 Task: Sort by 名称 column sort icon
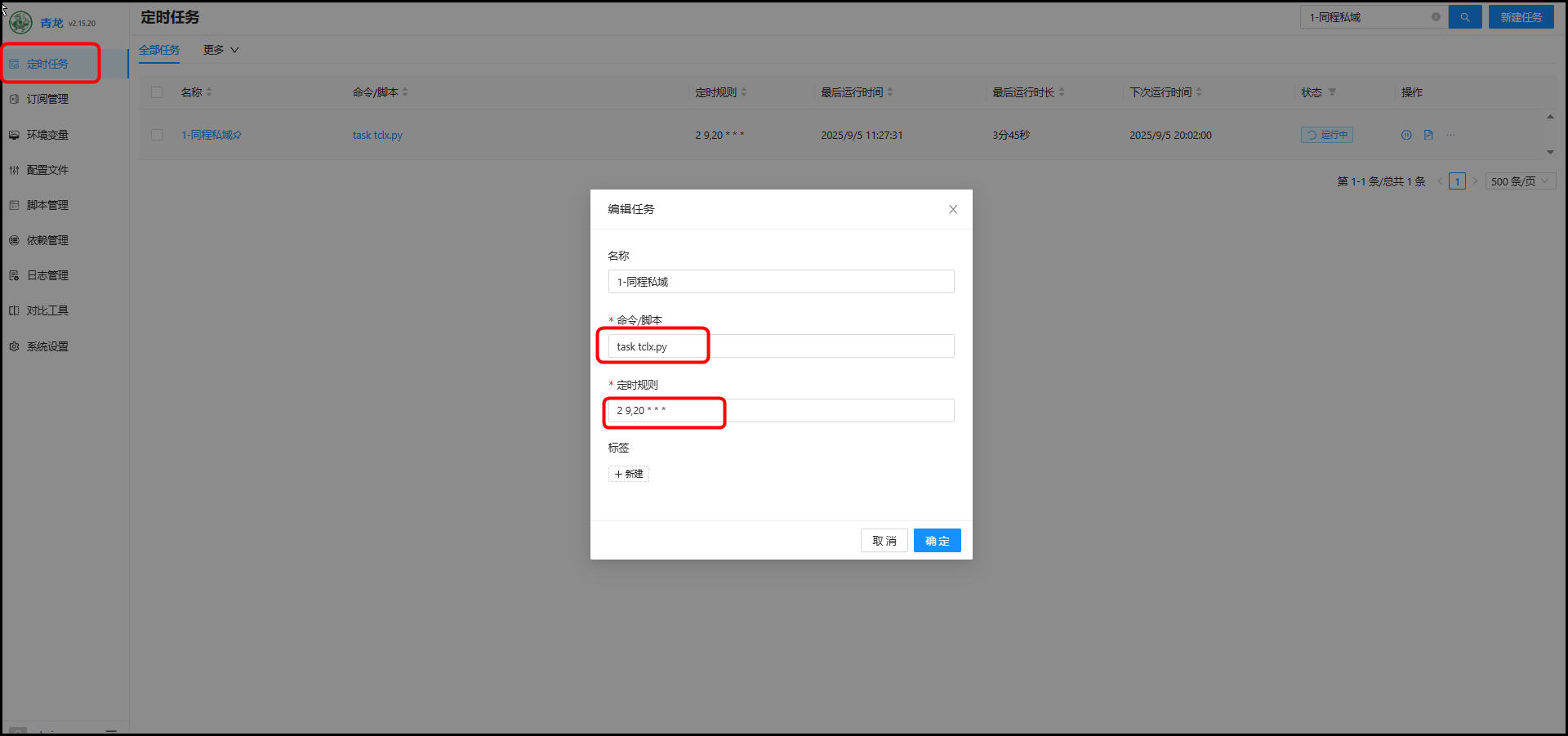tap(209, 92)
